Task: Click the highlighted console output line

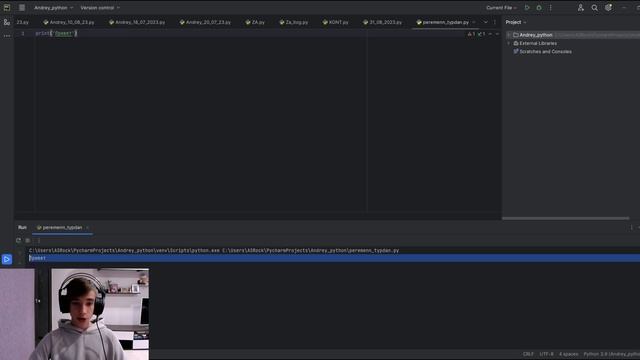Action: point(334,258)
